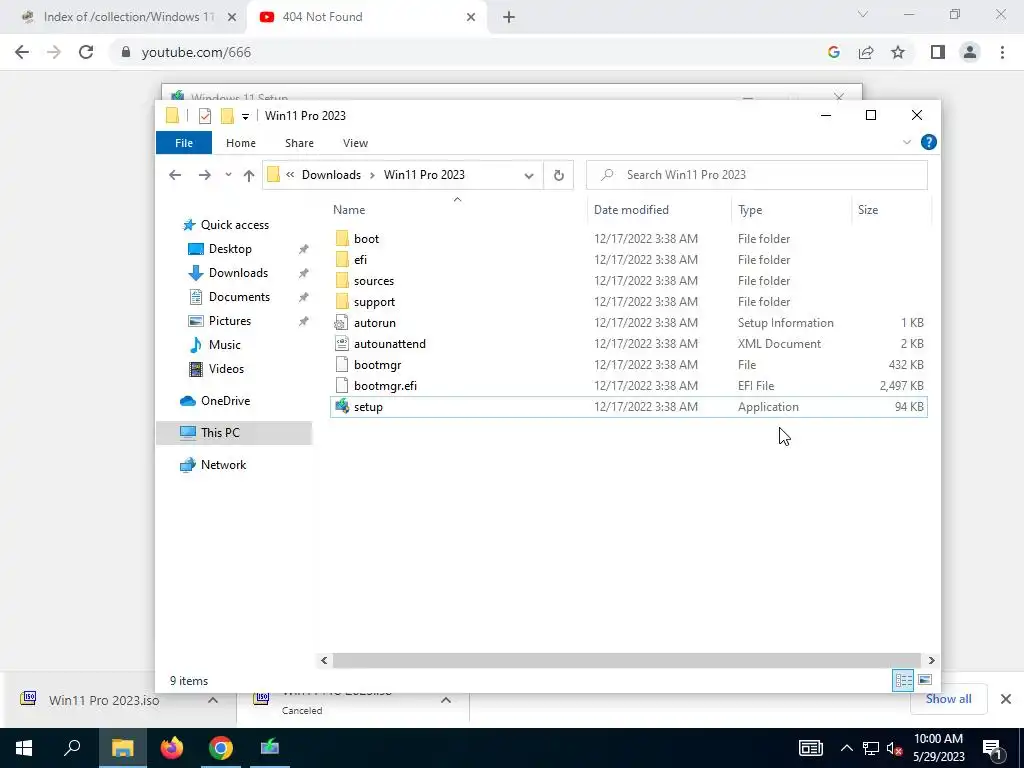Open the Chrome profile avatar
This screenshot has width=1024, height=768.
pyautogui.click(x=970, y=52)
